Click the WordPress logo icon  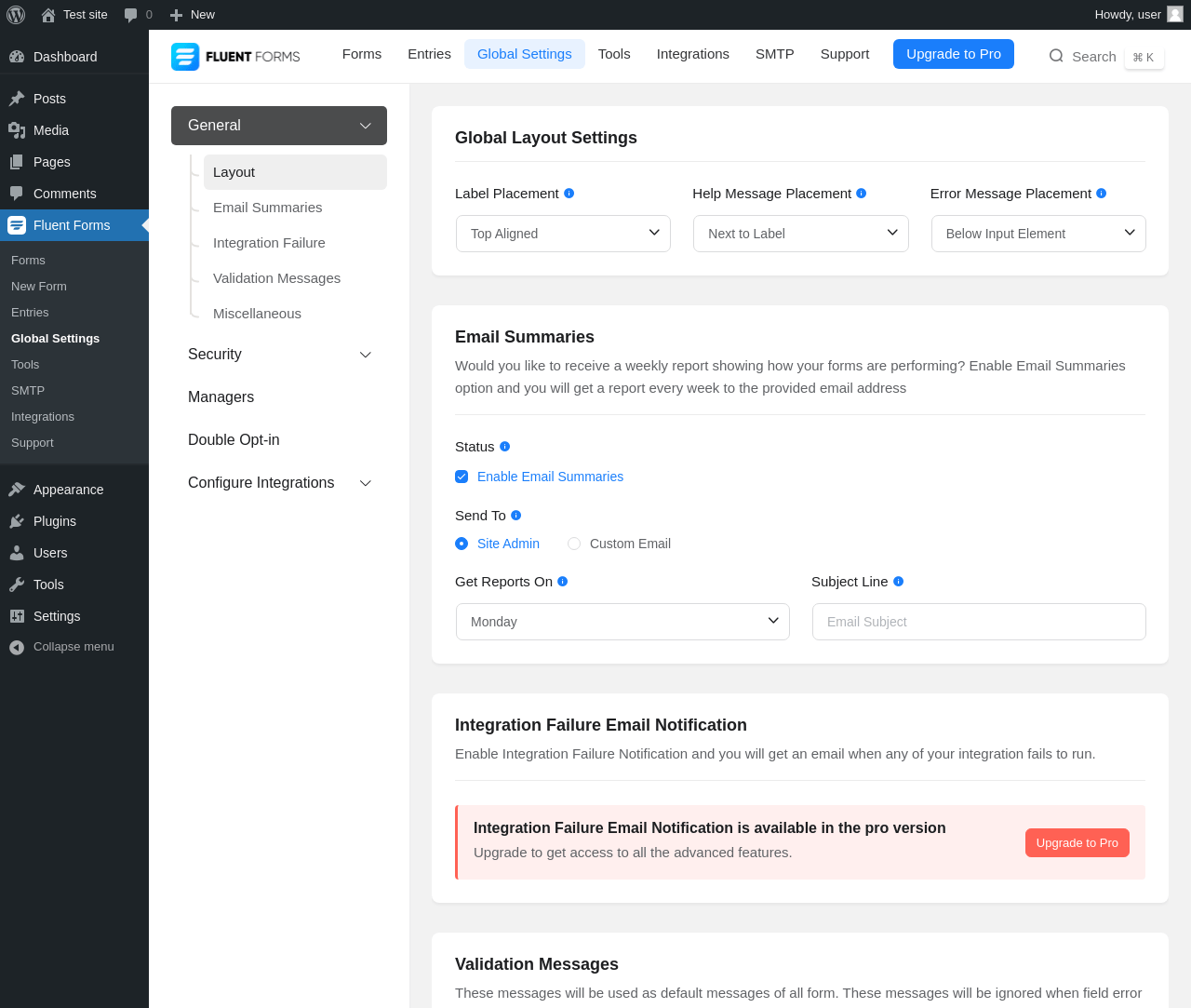point(16,15)
